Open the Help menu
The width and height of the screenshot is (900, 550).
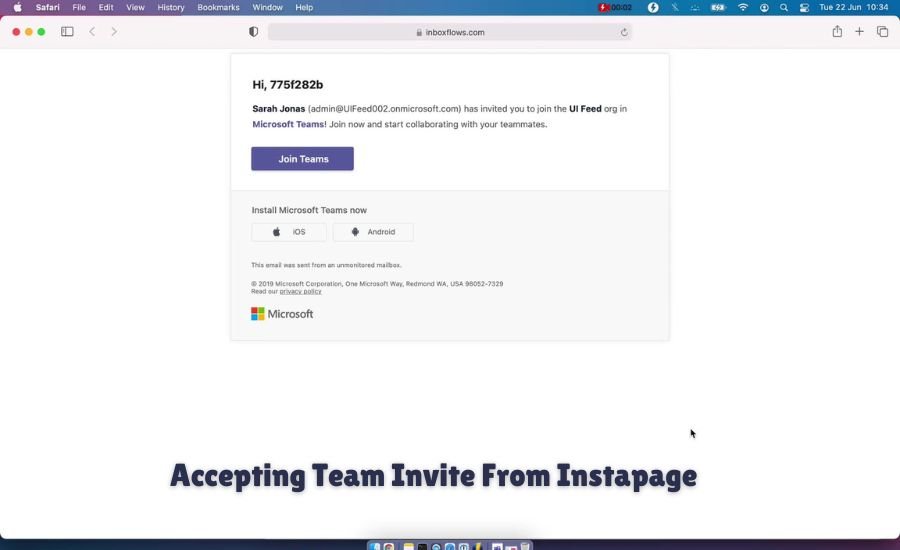(x=304, y=7)
